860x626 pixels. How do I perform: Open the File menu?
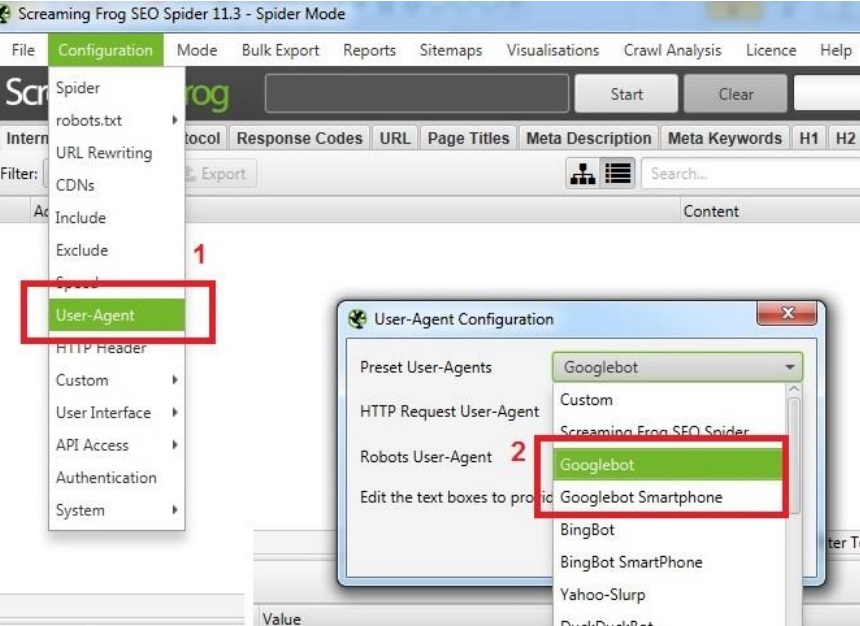[x=23, y=50]
